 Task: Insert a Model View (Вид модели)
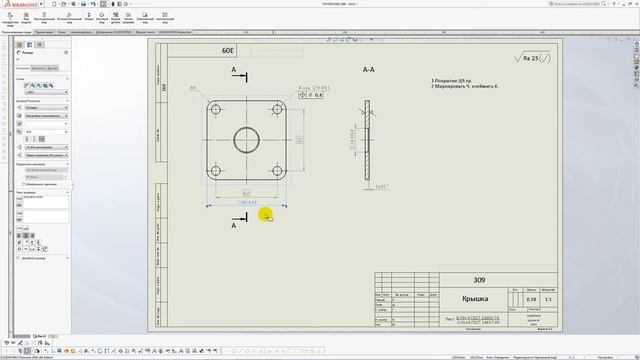tap(26, 17)
